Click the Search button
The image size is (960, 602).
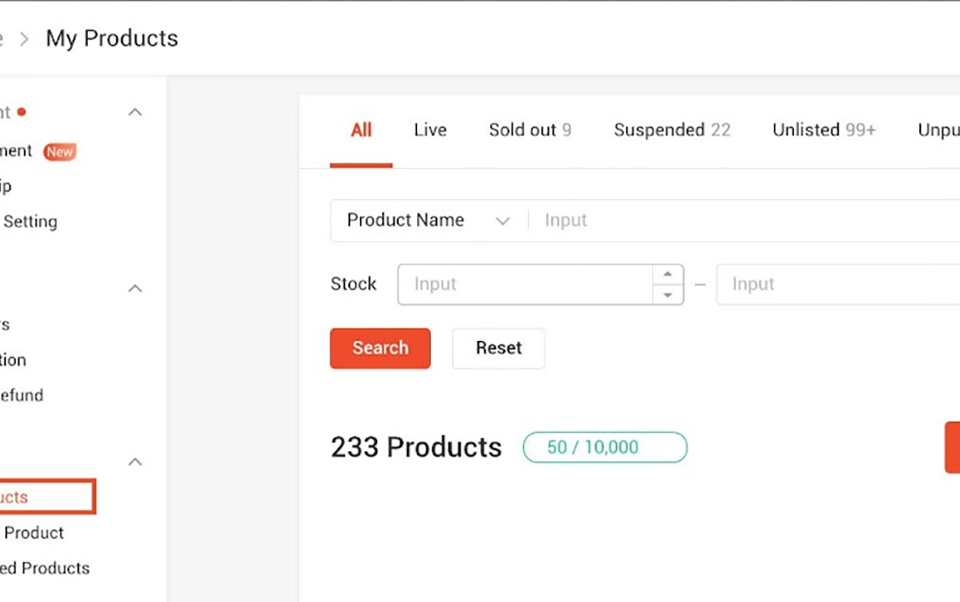click(380, 348)
